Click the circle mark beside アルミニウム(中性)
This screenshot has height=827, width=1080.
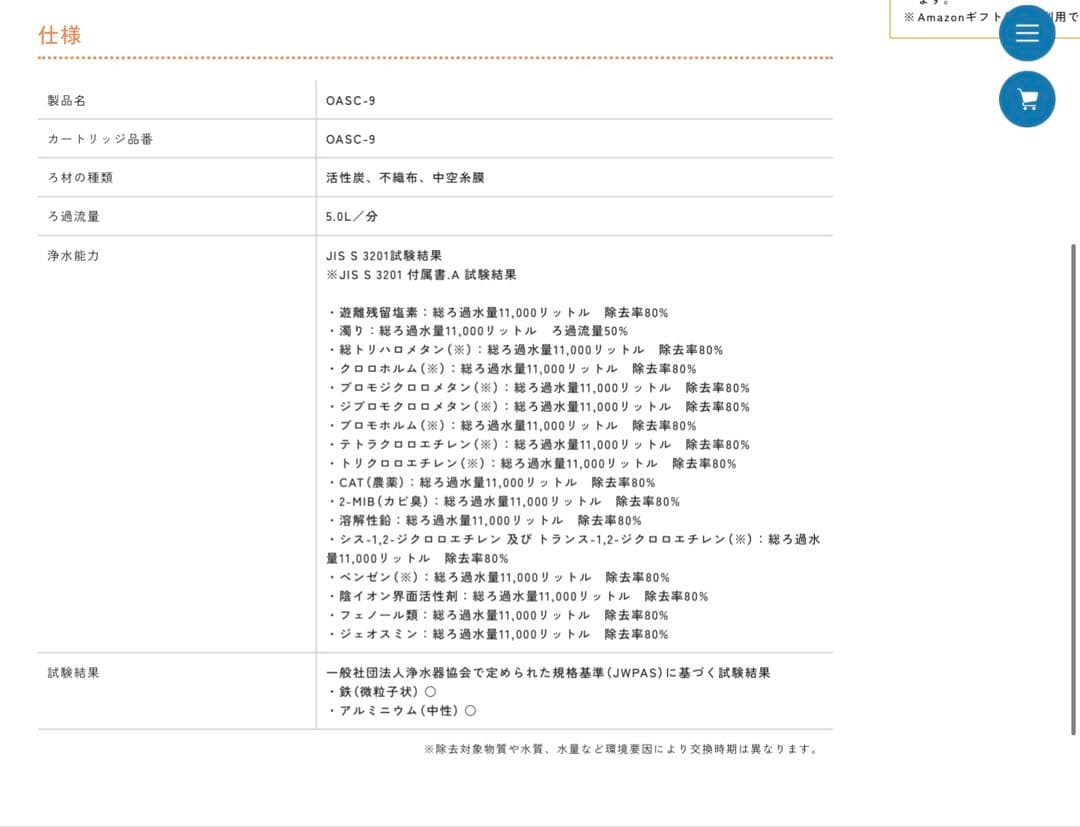point(470,711)
